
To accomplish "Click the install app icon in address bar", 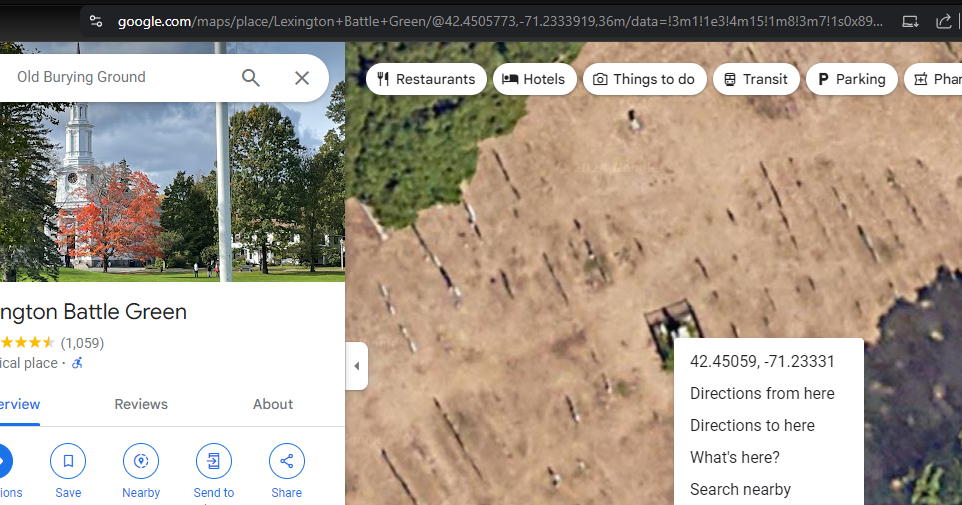I will pyautogui.click(x=910, y=21).
